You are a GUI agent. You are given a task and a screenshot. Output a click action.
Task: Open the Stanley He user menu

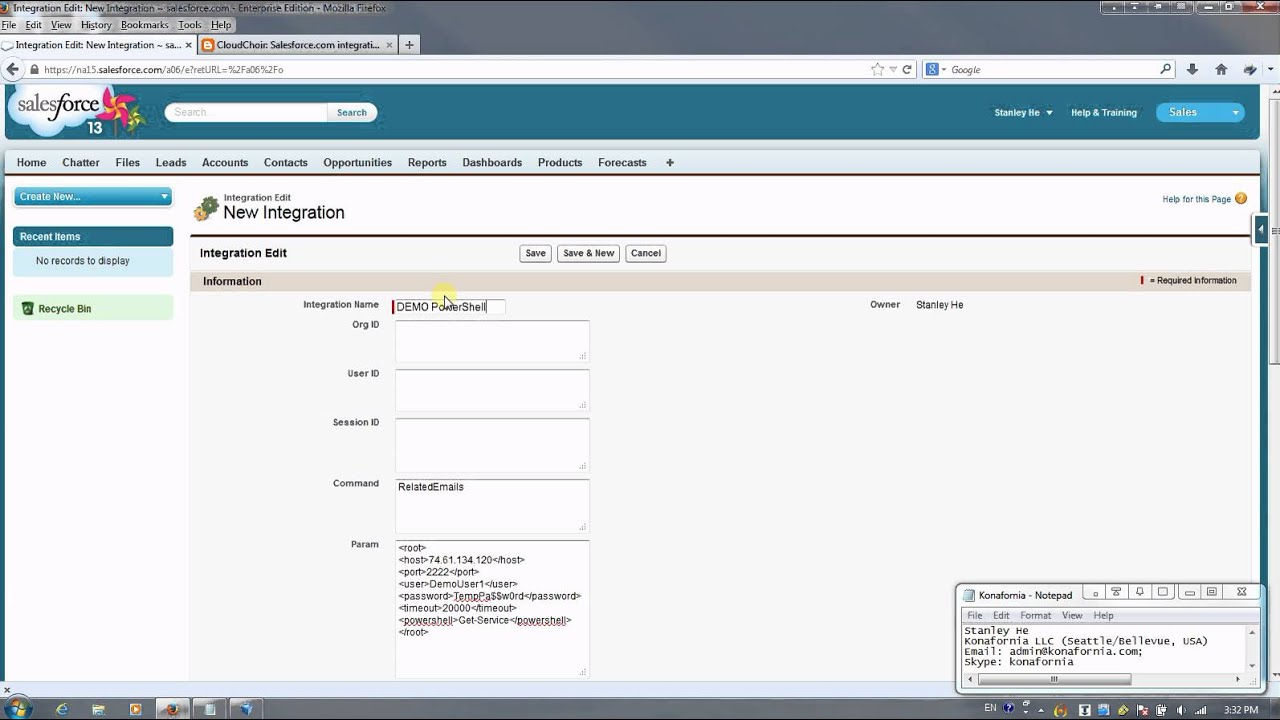pyautogui.click(x=1023, y=113)
